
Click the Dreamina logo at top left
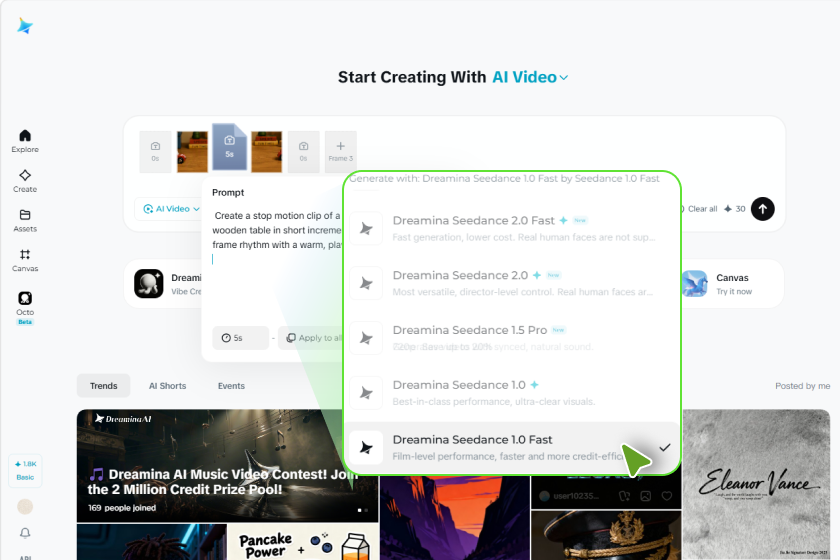tap(25, 26)
